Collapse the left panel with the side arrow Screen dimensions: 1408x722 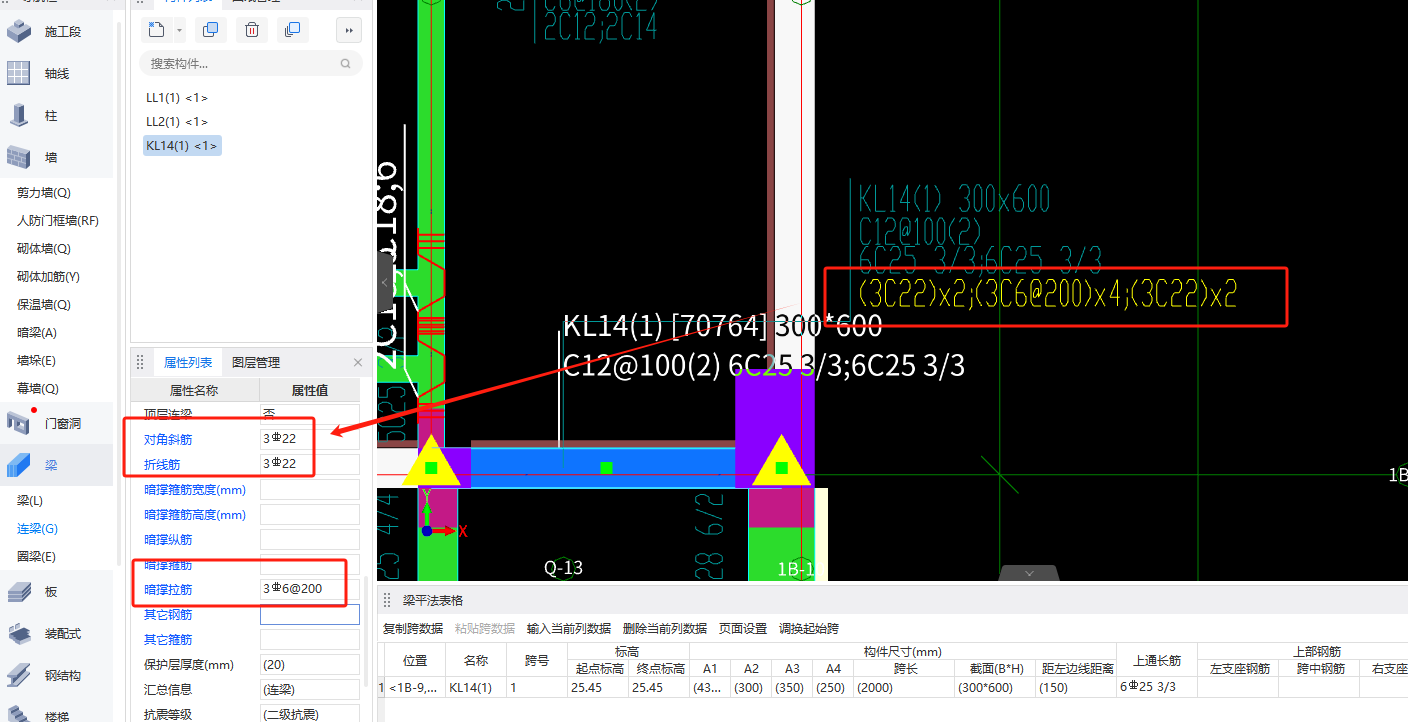385,283
